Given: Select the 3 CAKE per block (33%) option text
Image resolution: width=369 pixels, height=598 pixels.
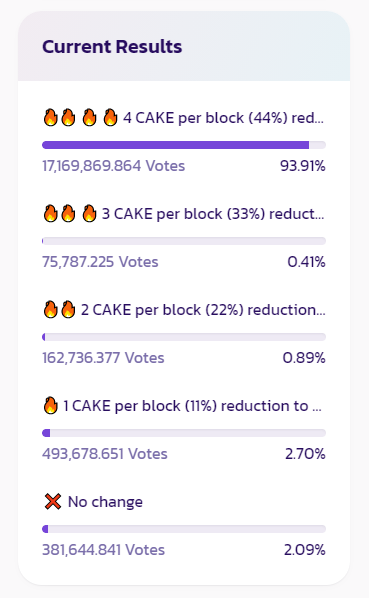Looking at the screenshot, I should pyautogui.click(x=213, y=214).
